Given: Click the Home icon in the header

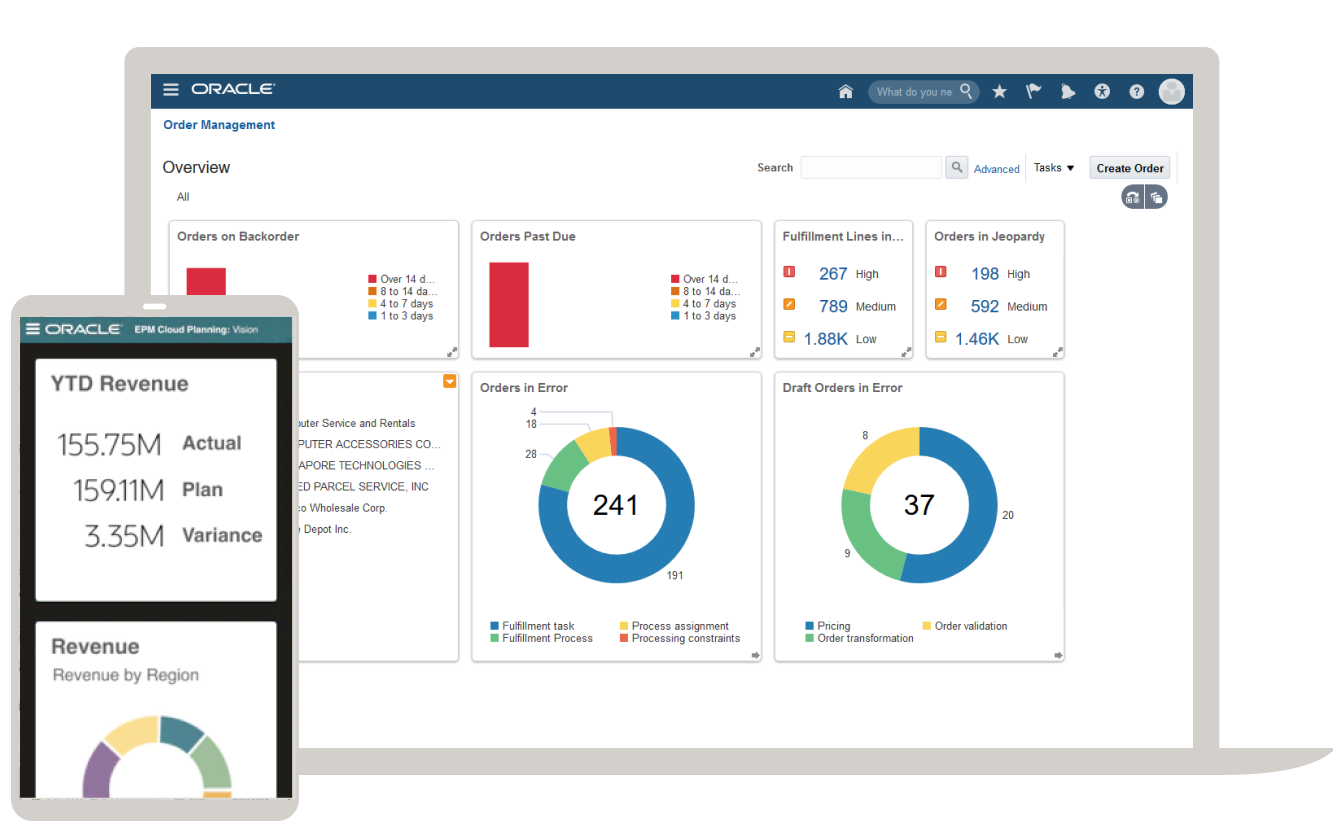Looking at the screenshot, I should click(x=845, y=91).
